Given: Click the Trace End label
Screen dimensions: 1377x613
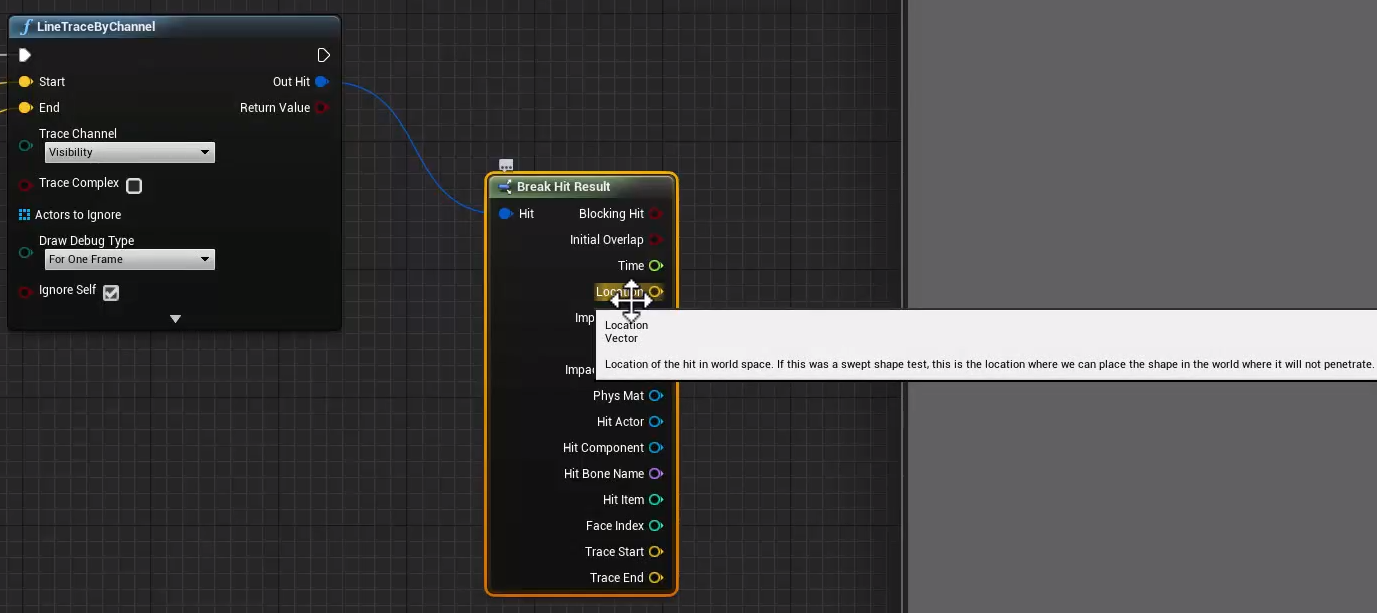Looking at the screenshot, I should 617,578.
